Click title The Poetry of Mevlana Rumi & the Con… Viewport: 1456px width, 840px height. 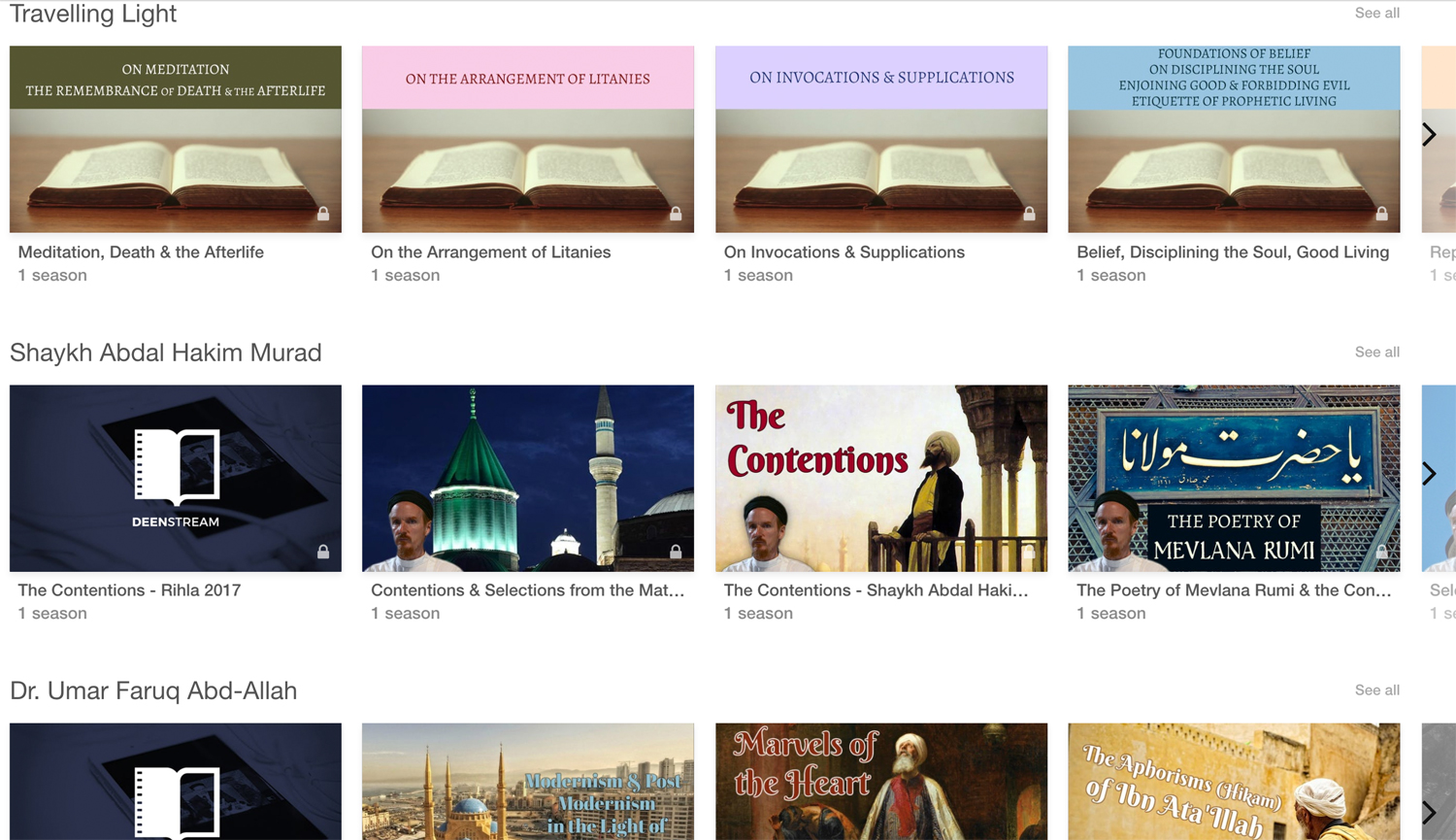(1234, 589)
